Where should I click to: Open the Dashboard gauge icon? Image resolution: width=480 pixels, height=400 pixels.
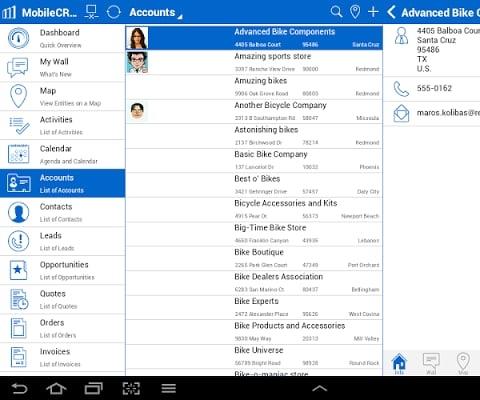coord(18,38)
